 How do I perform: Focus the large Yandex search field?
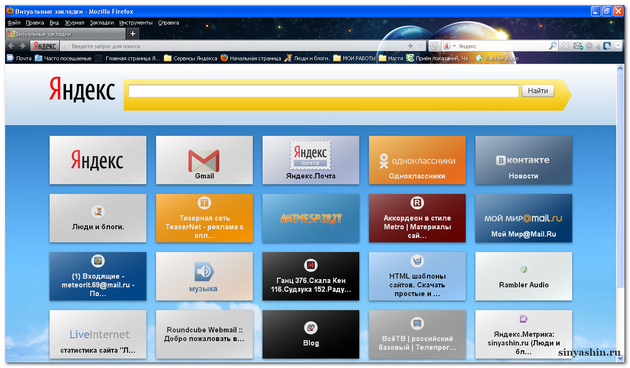[x=323, y=91]
